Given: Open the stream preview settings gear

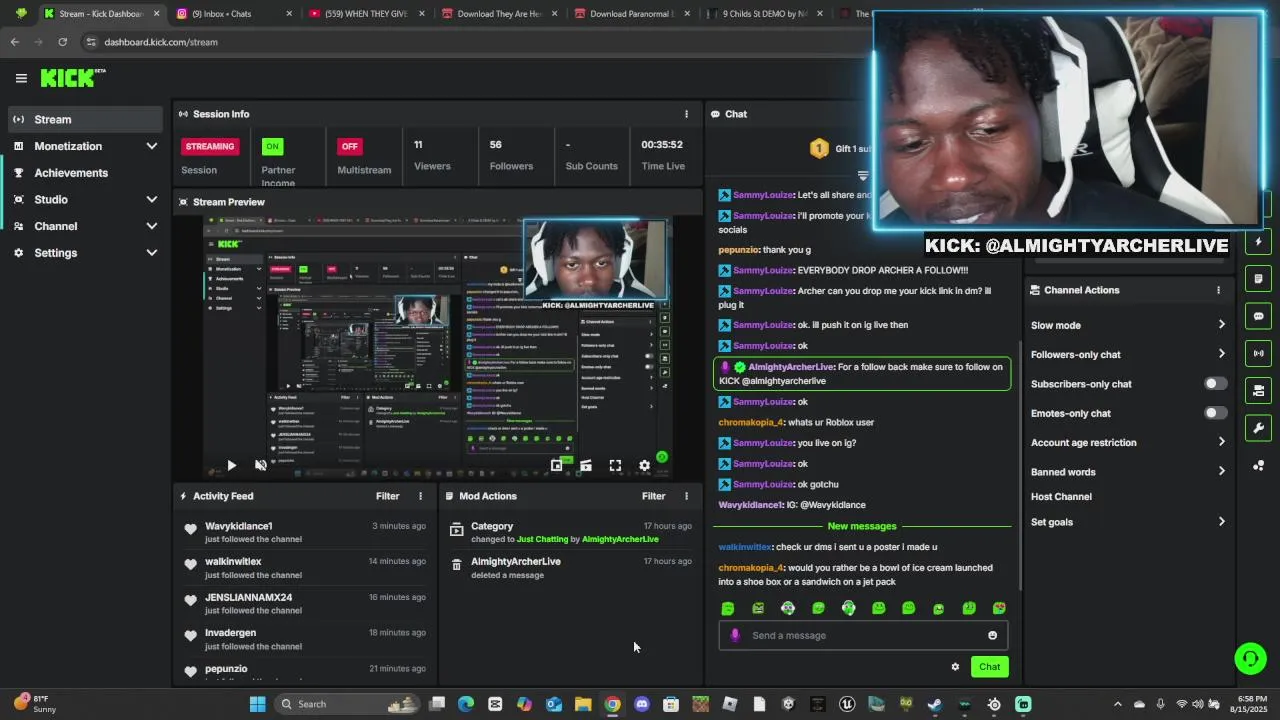Looking at the screenshot, I should (644, 465).
